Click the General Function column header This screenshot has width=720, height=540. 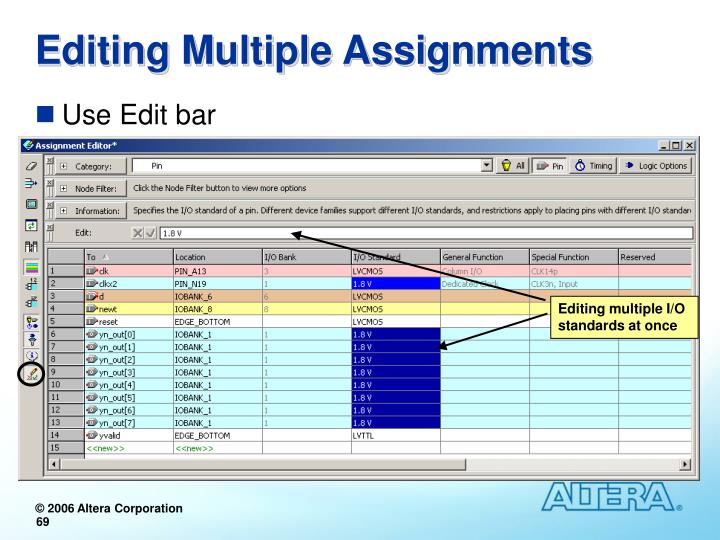(485, 257)
